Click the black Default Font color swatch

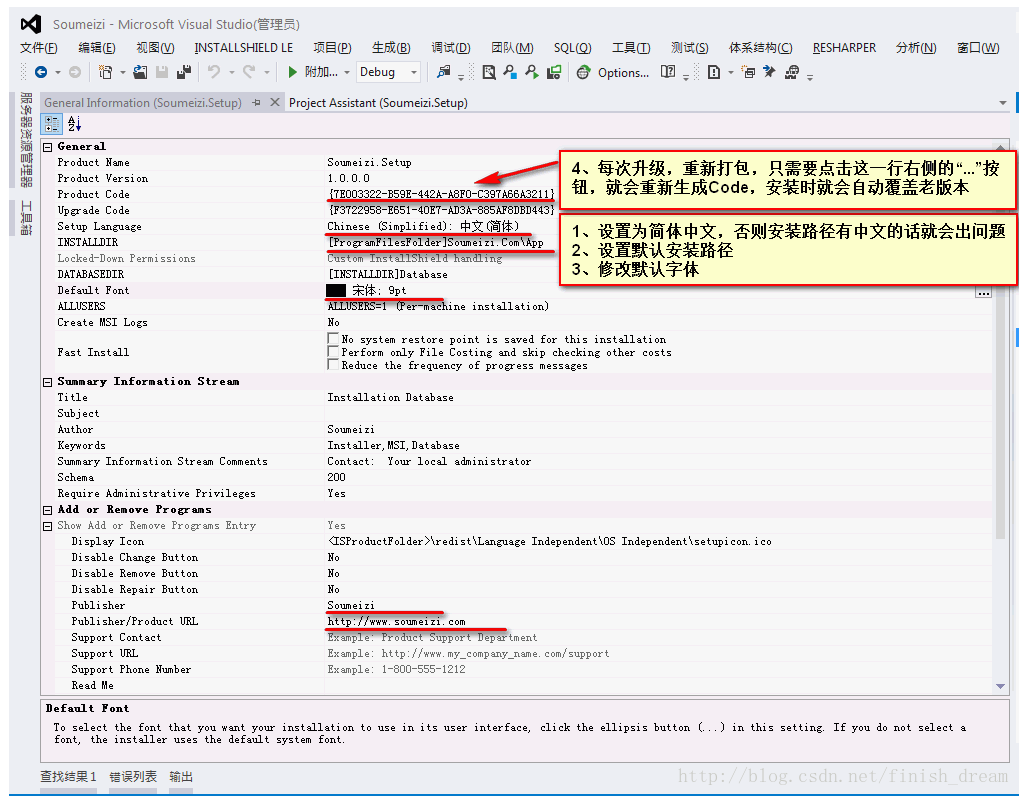[336, 290]
